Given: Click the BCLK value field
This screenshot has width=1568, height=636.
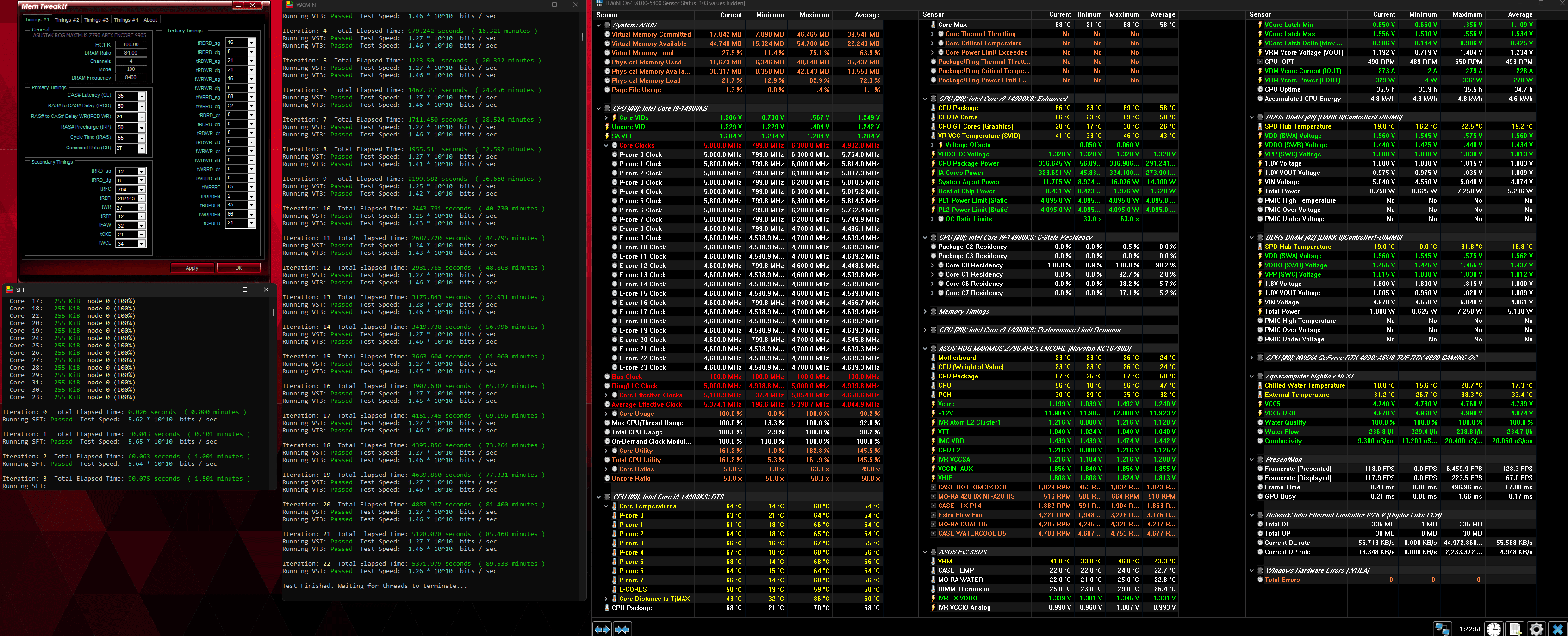Looking at the screenshot, I should [x=131, y=44].
